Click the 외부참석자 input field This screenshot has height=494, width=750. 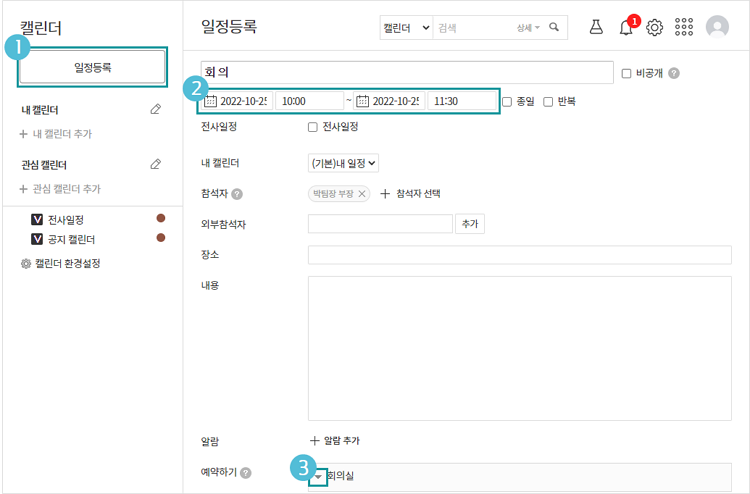tap(380, 224)
